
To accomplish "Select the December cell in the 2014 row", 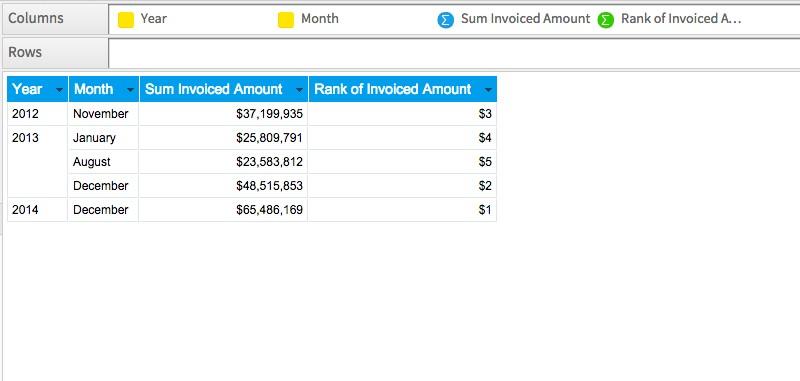I will (x=103, y=210).
